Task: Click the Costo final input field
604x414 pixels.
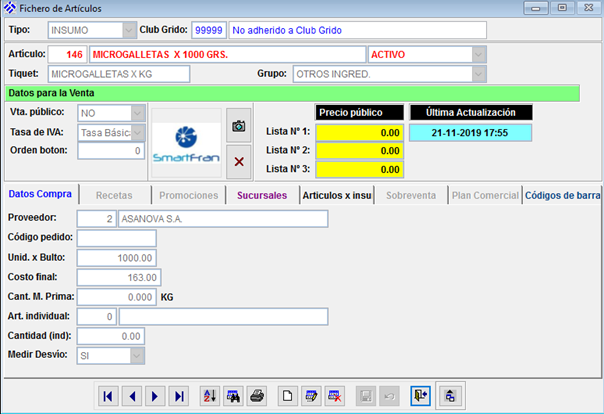Action: 116,276
